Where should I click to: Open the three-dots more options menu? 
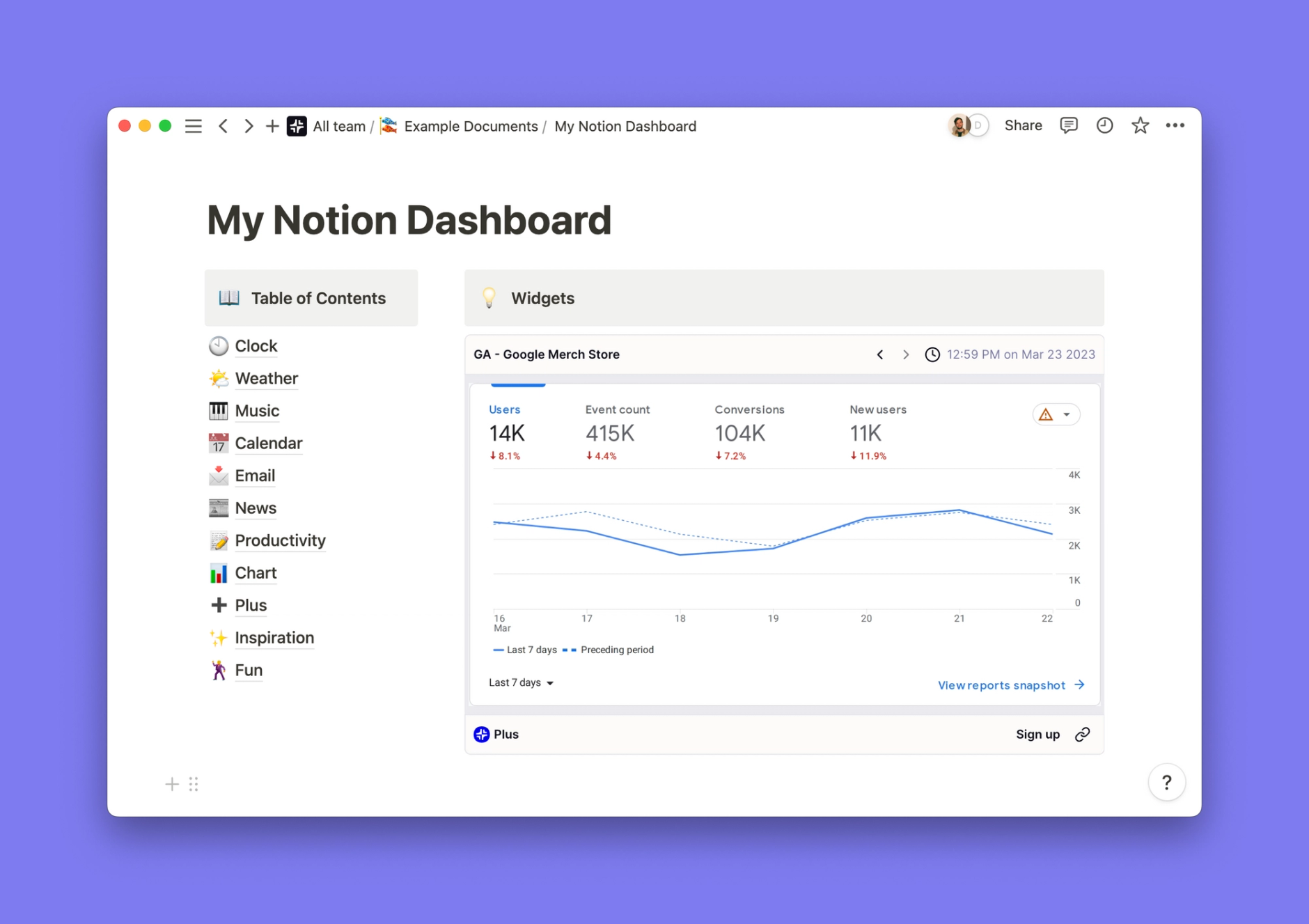pos(1175,125)
